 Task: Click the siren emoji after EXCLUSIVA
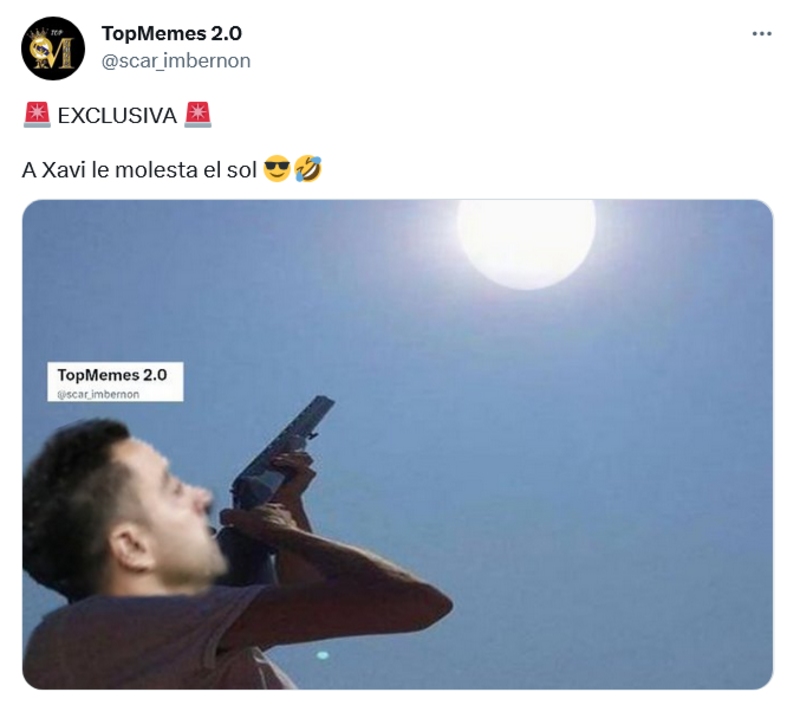(198, 115)
